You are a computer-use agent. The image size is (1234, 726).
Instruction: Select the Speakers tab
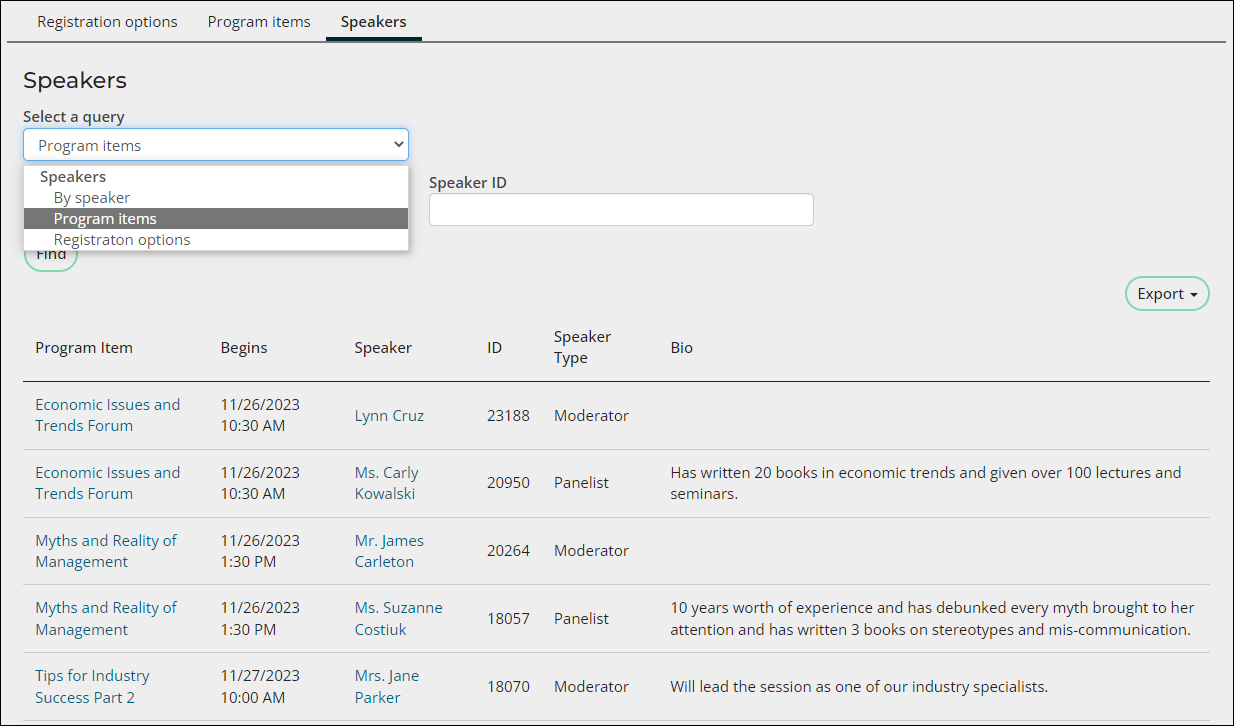374,21
